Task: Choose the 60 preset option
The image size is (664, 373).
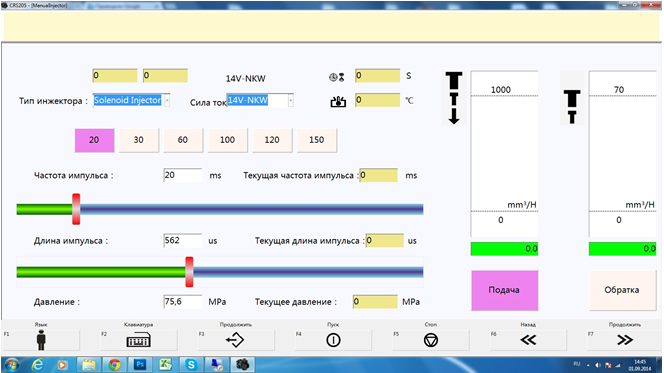Action: tap(183, 140)
